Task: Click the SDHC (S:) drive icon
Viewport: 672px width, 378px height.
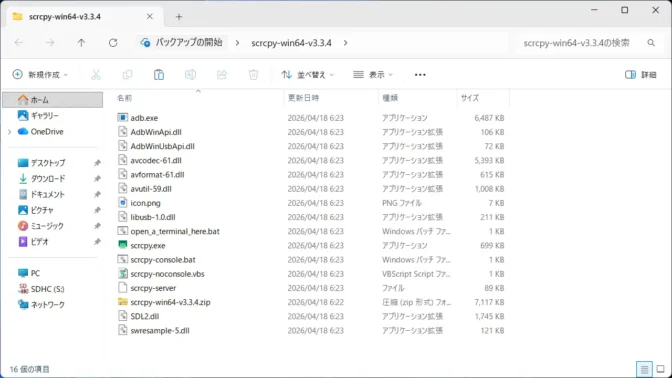Action: click(23, 289)
